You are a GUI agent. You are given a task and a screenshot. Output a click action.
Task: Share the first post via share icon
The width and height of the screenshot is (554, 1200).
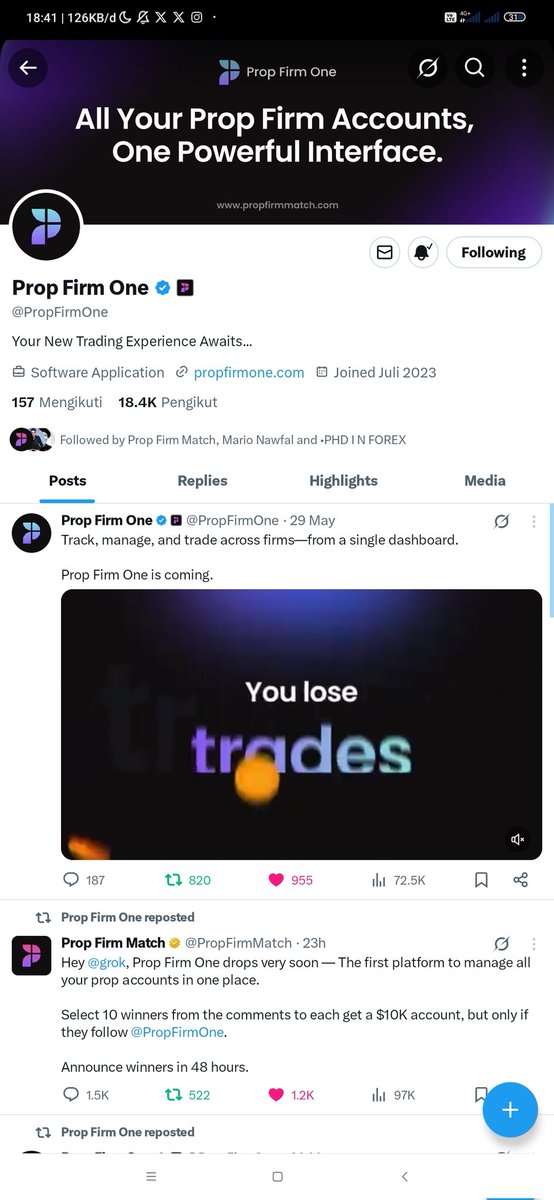[520, 880]
